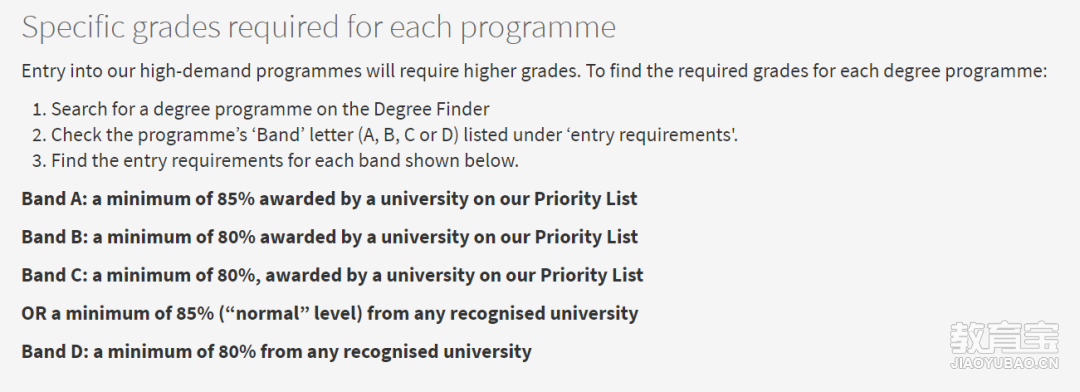Click list item two about the 'Band' letter

[x=385, y=134]
